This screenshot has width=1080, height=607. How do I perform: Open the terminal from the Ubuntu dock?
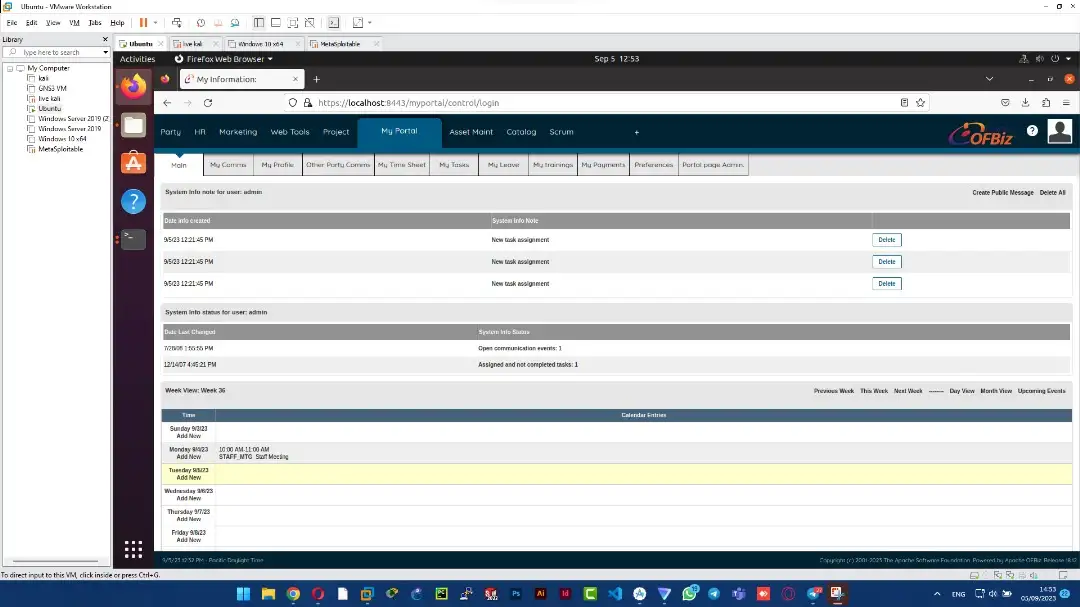coord(133,238)
